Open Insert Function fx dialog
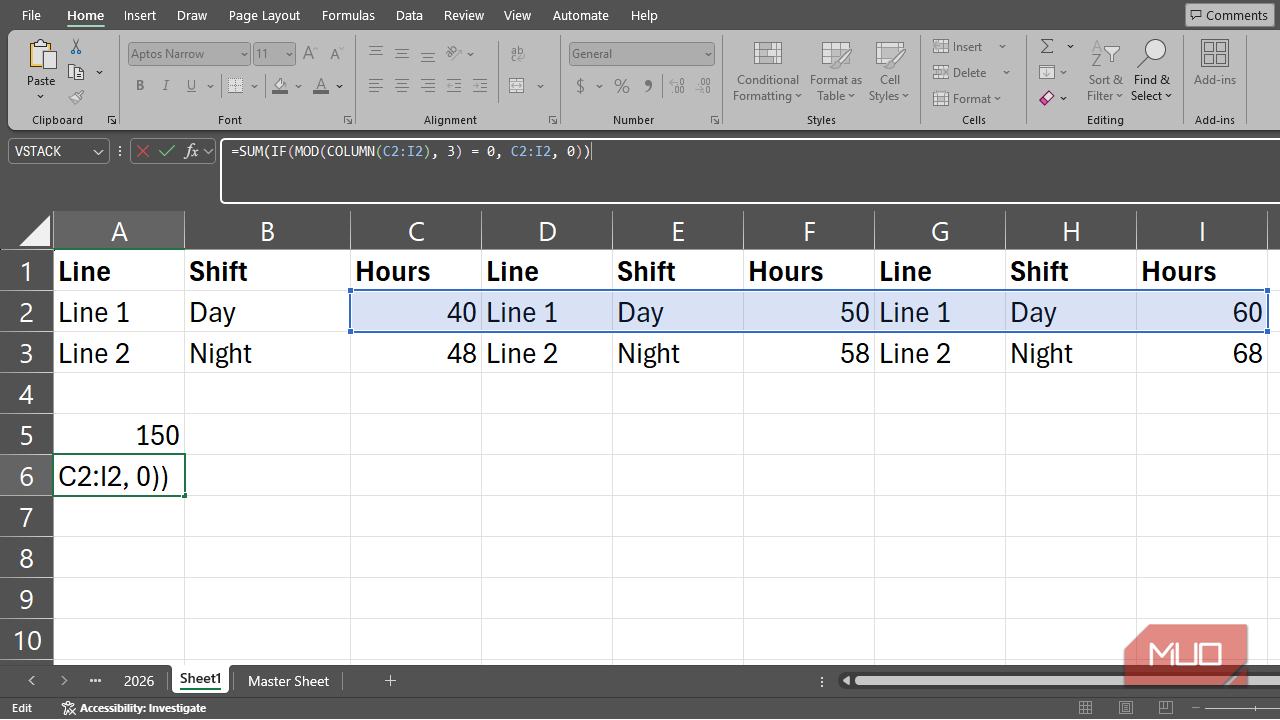Viewport: 1280px width, 720px height. click(192, 152)
